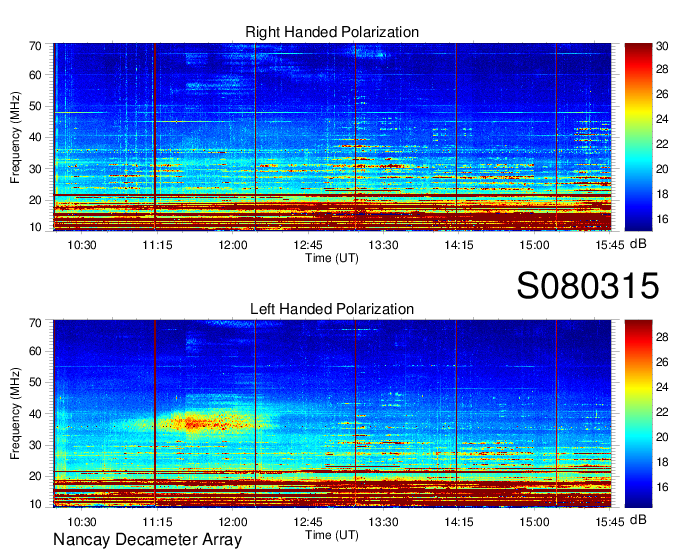
Task: Click the 14:15 time tick under the Left Handed plot
Action: [x=459, y=522]
